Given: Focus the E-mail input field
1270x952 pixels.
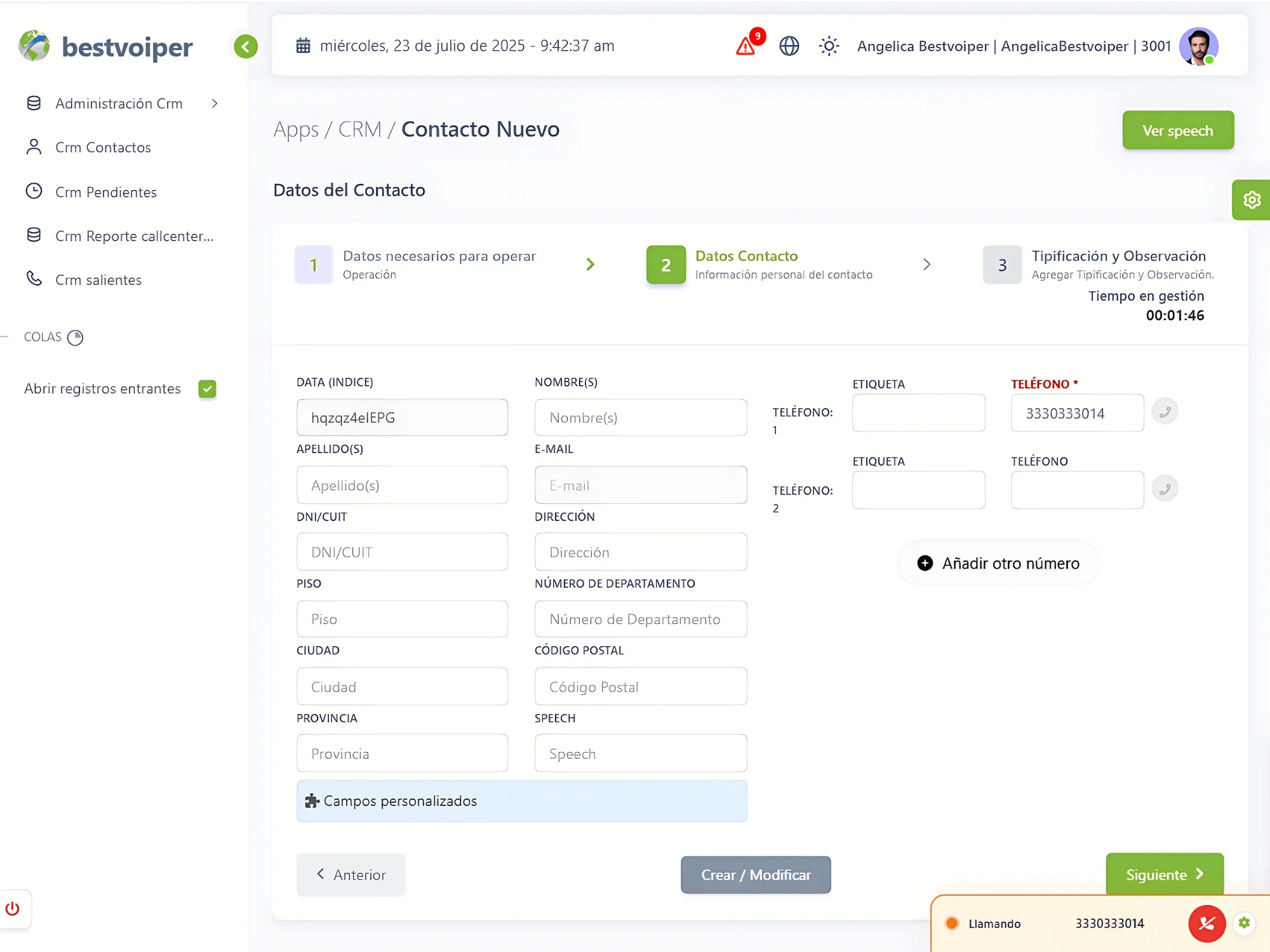Looking at the screenshot, I should click(641, 485).
